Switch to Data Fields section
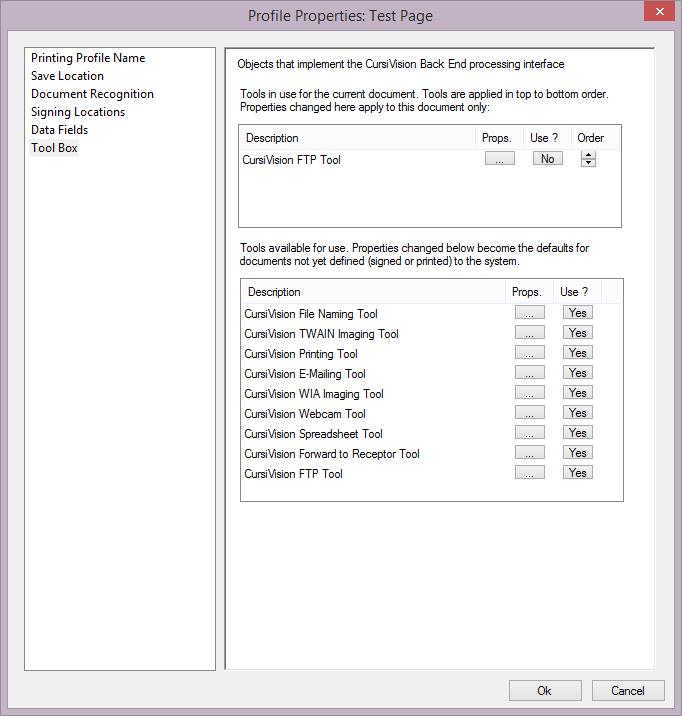Viewport: 682px width, 716px height. pos(59,130)
